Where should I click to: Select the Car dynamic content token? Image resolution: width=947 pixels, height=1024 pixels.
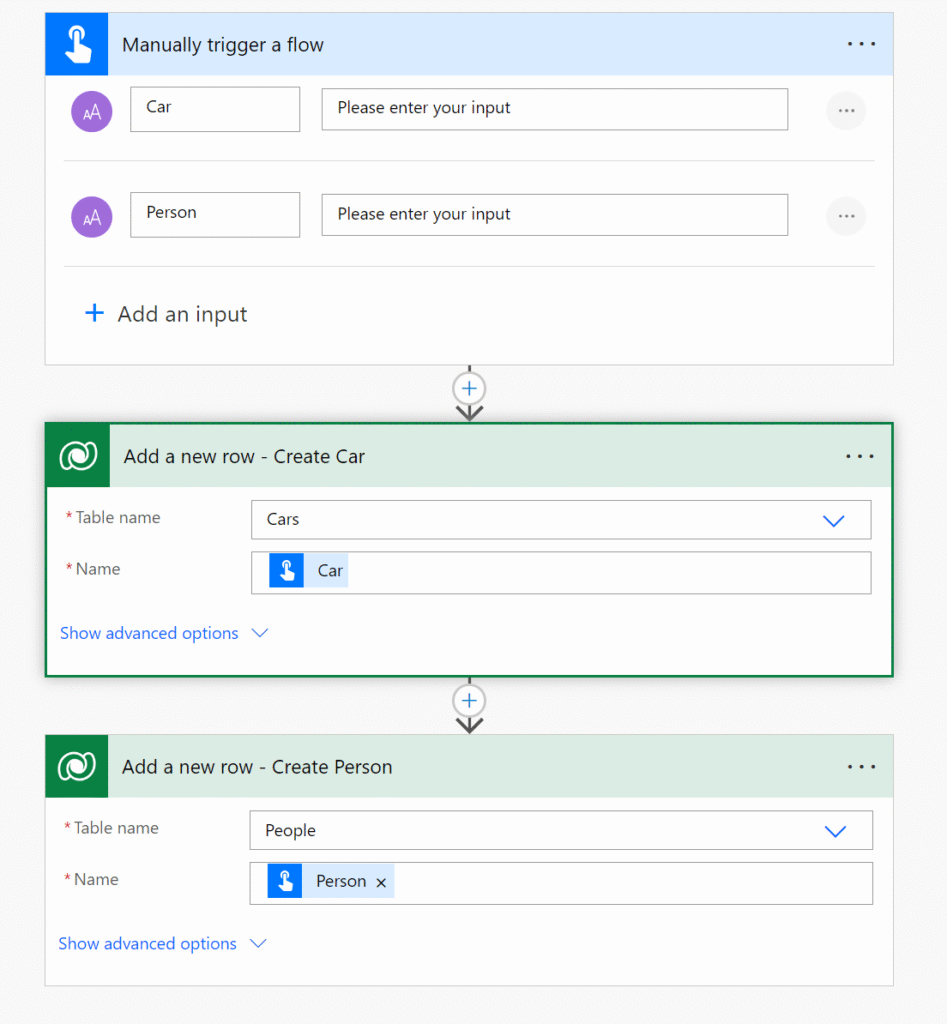[x=309, y=570]
